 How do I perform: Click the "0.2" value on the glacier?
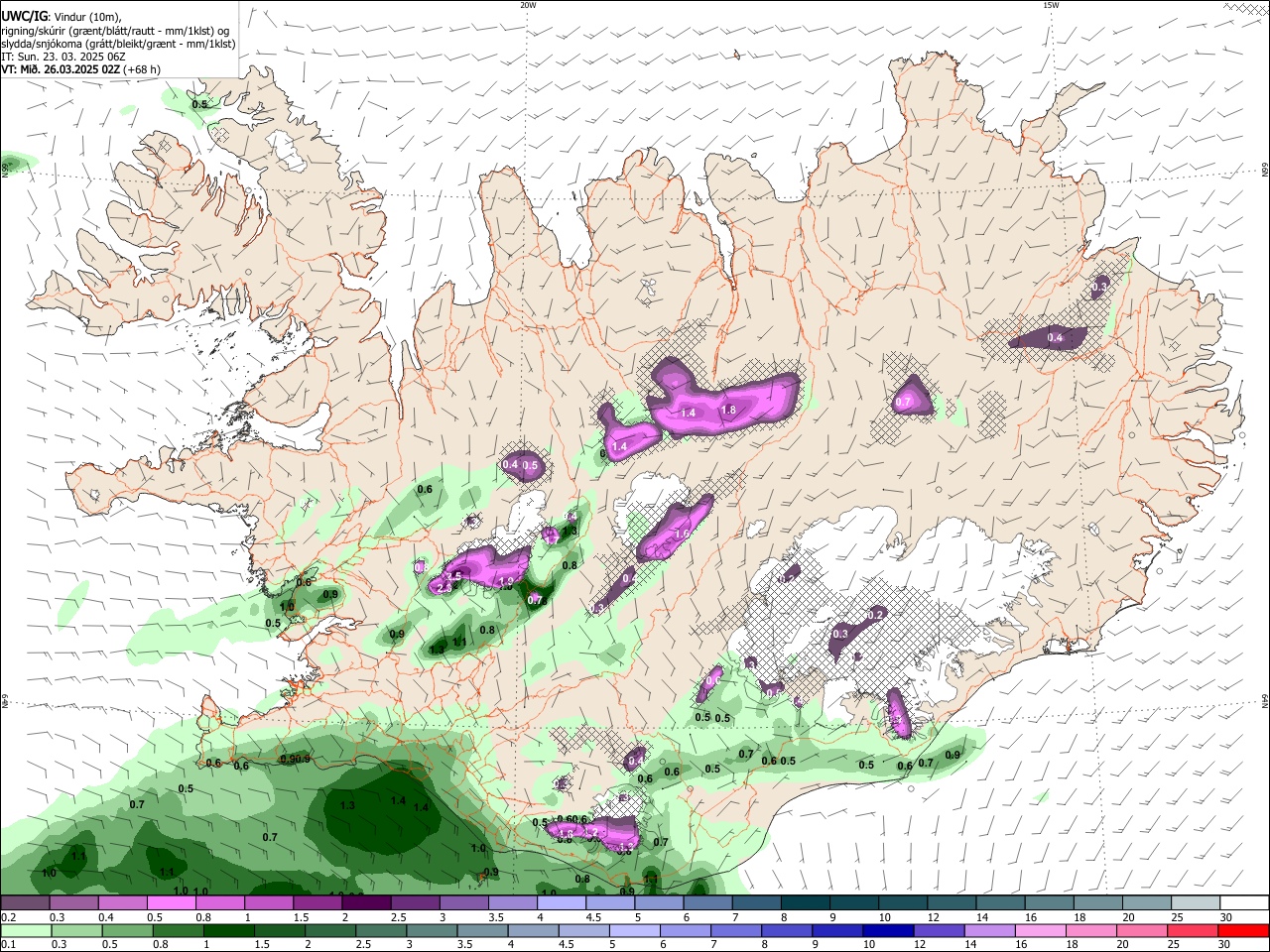[x=875, y=615]
